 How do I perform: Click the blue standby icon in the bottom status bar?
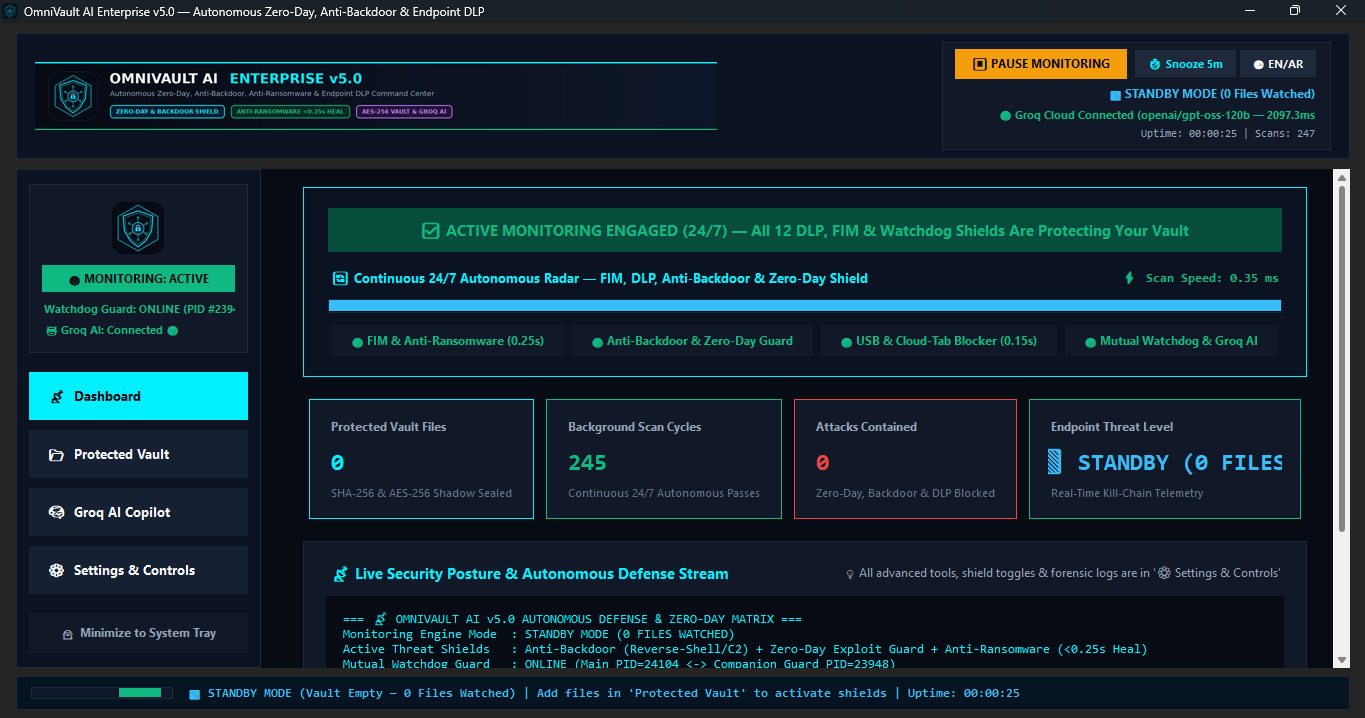point(195,694)
